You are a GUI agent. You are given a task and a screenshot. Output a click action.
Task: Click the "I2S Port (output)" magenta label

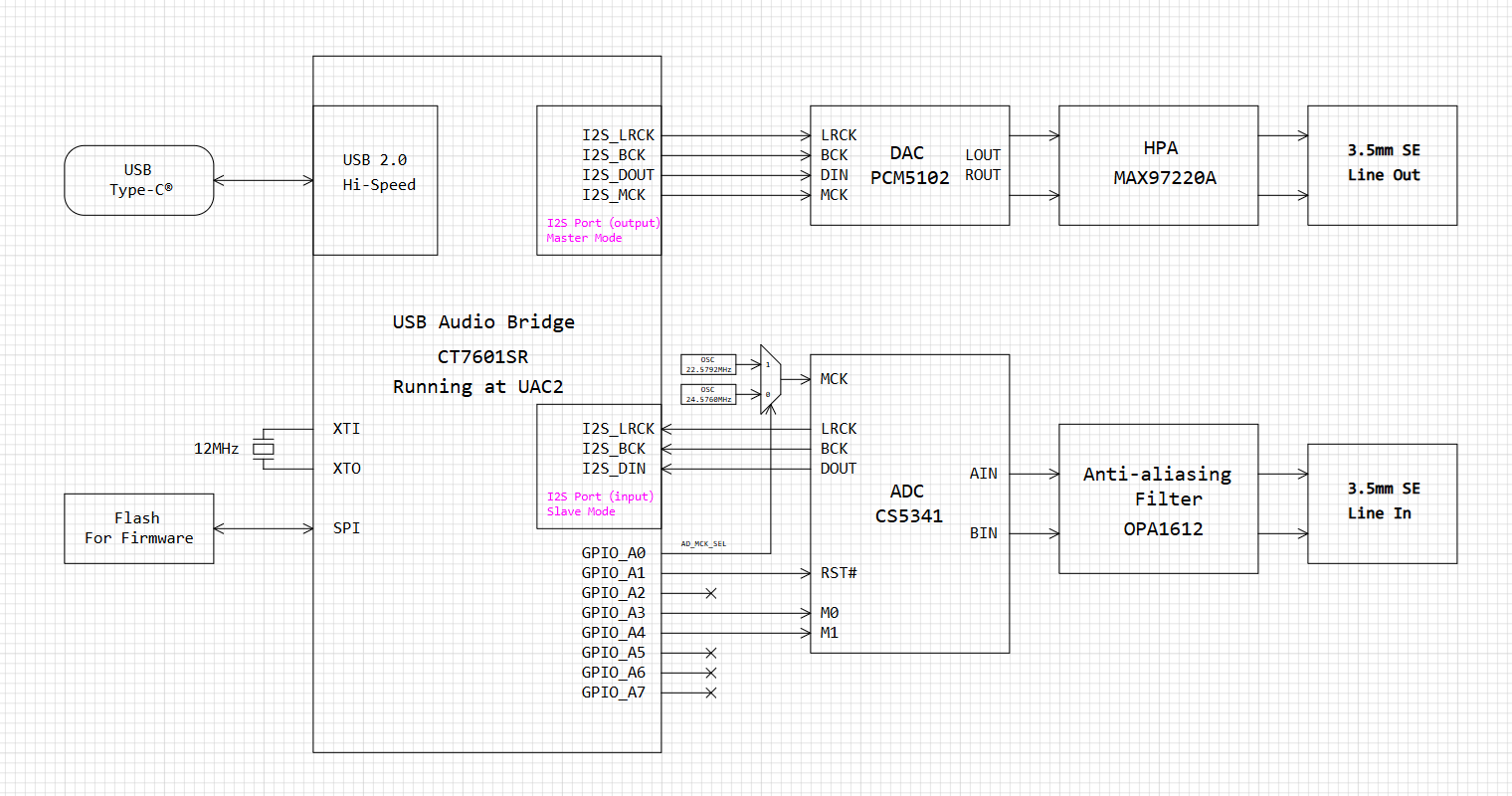[603, 223]
